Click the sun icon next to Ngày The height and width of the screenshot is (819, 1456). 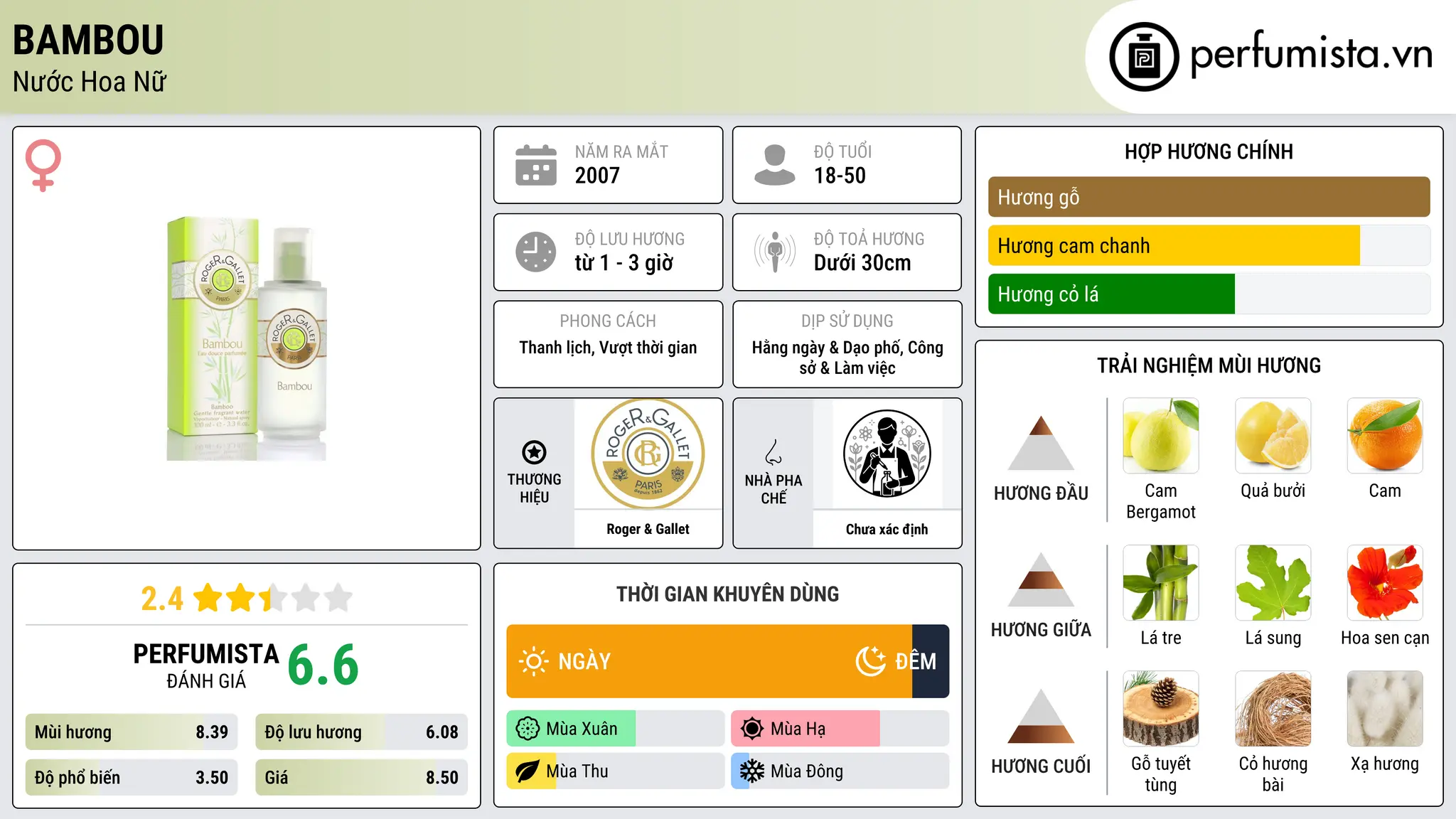click(x=533, y=661)
